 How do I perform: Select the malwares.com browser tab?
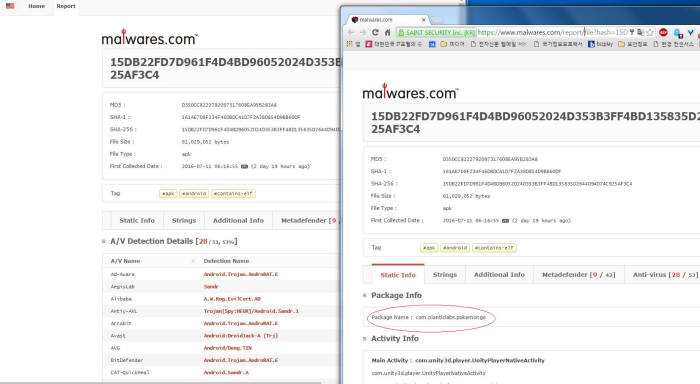click(x=387, y=20)
